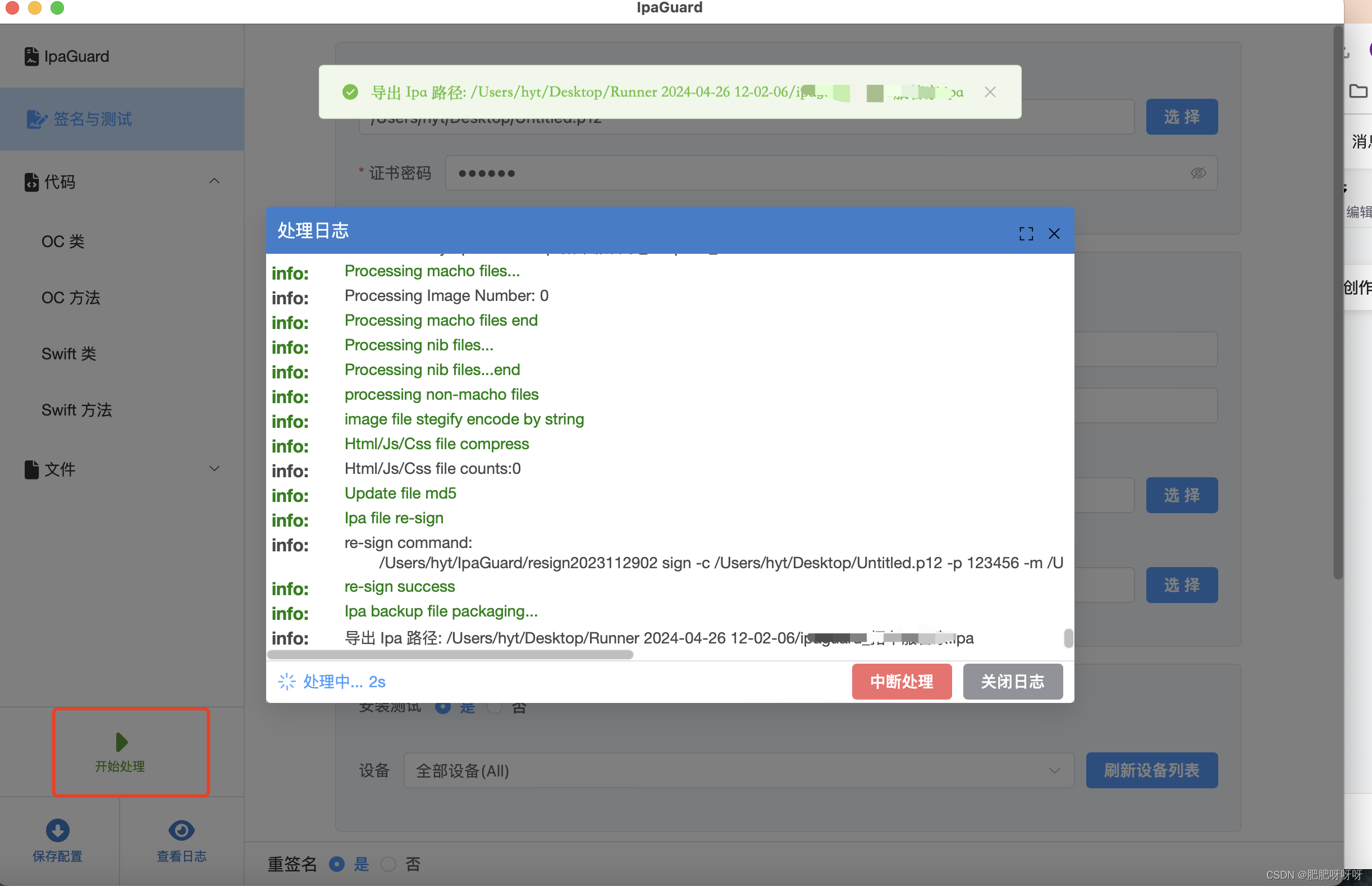This screenshot has height=886, width=1372.
Task: Click the log line 'Processing Image Number: 0'
Action: [x=446, y=296]
